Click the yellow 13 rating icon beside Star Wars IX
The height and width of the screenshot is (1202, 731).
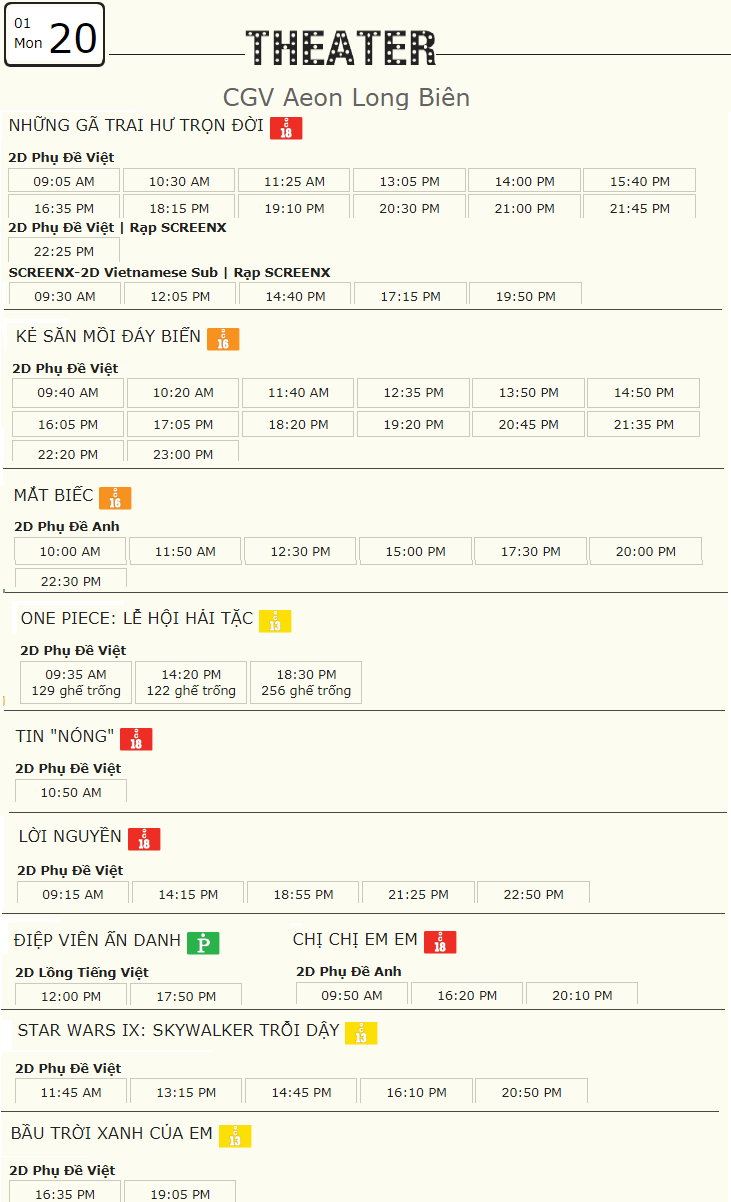click(x=361, y=1033)
